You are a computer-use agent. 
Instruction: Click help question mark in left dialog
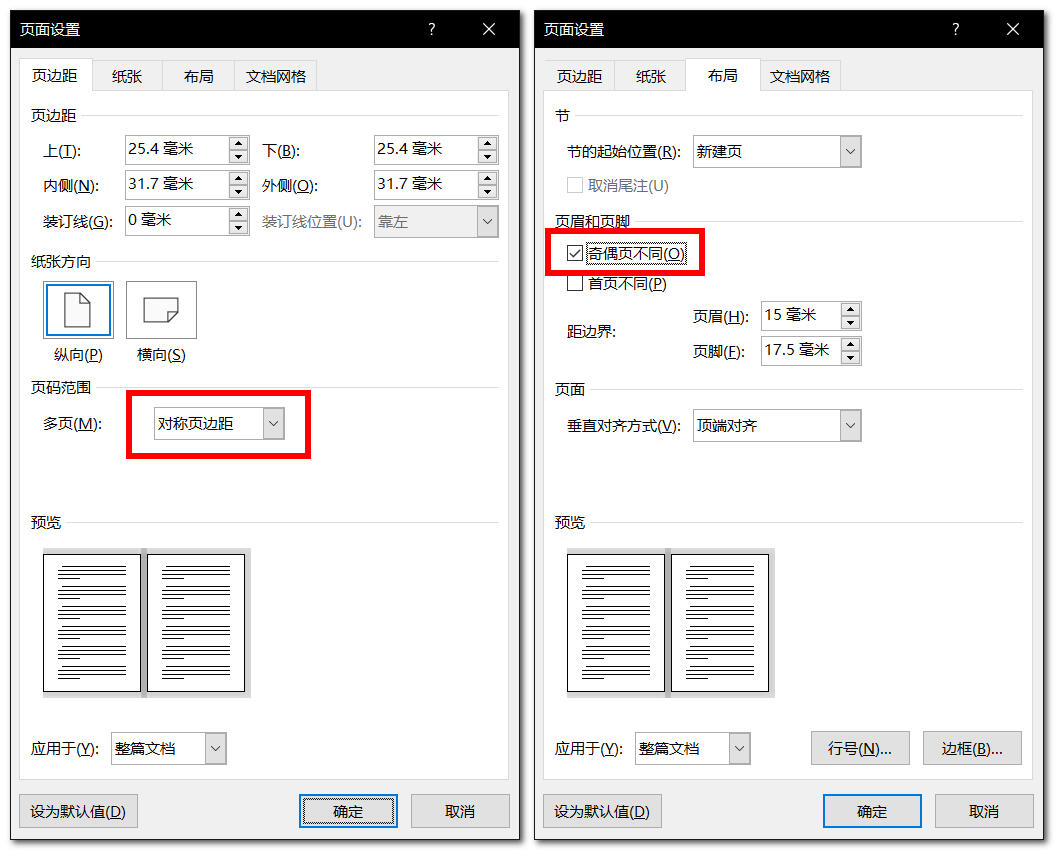click(x=432, y=30)
